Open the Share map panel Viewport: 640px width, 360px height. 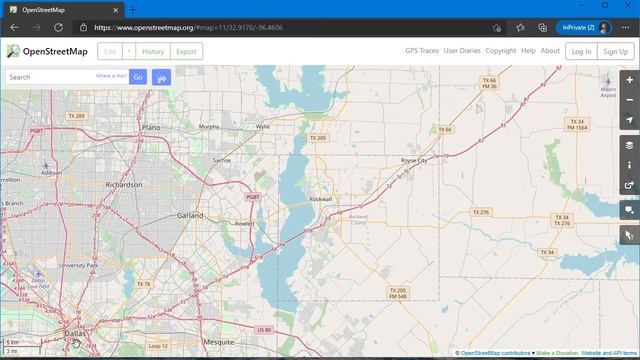[x=629, y=185]
